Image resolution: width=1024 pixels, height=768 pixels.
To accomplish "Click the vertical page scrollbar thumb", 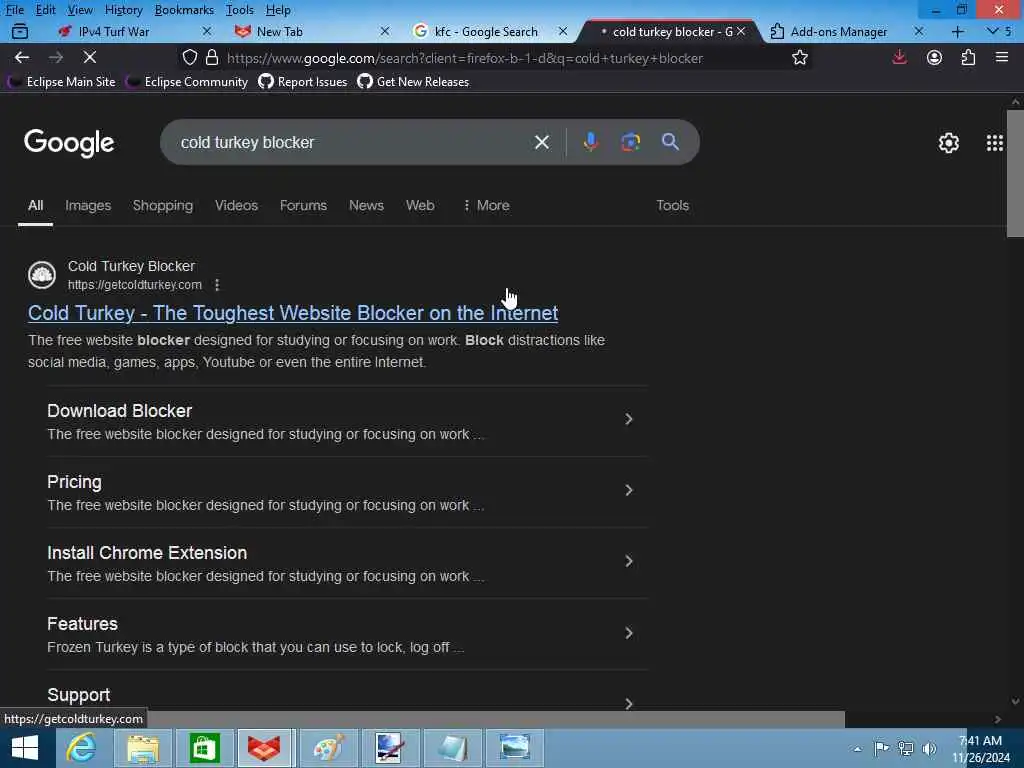I will click(x=1015, y=173).
